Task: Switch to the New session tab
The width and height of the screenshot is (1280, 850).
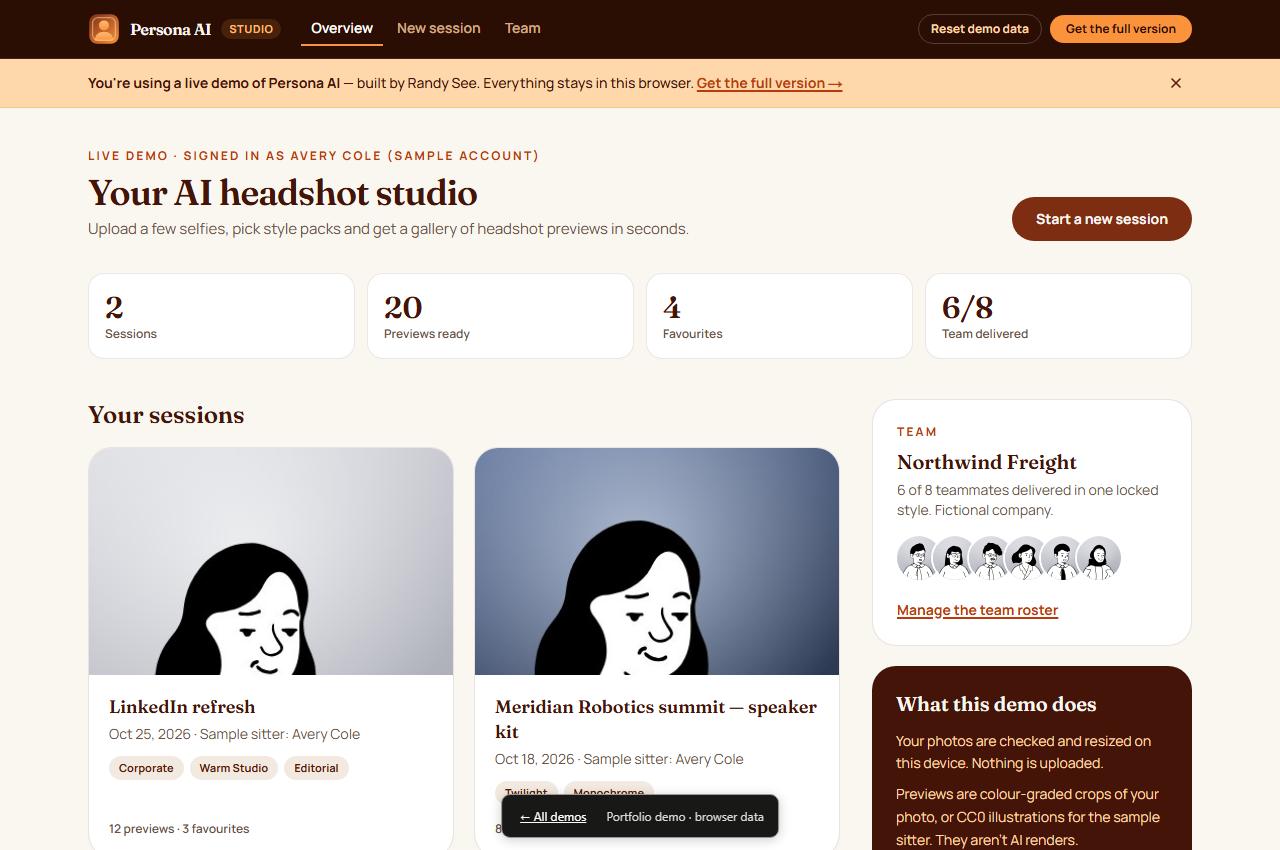Action: pos(439,28)
